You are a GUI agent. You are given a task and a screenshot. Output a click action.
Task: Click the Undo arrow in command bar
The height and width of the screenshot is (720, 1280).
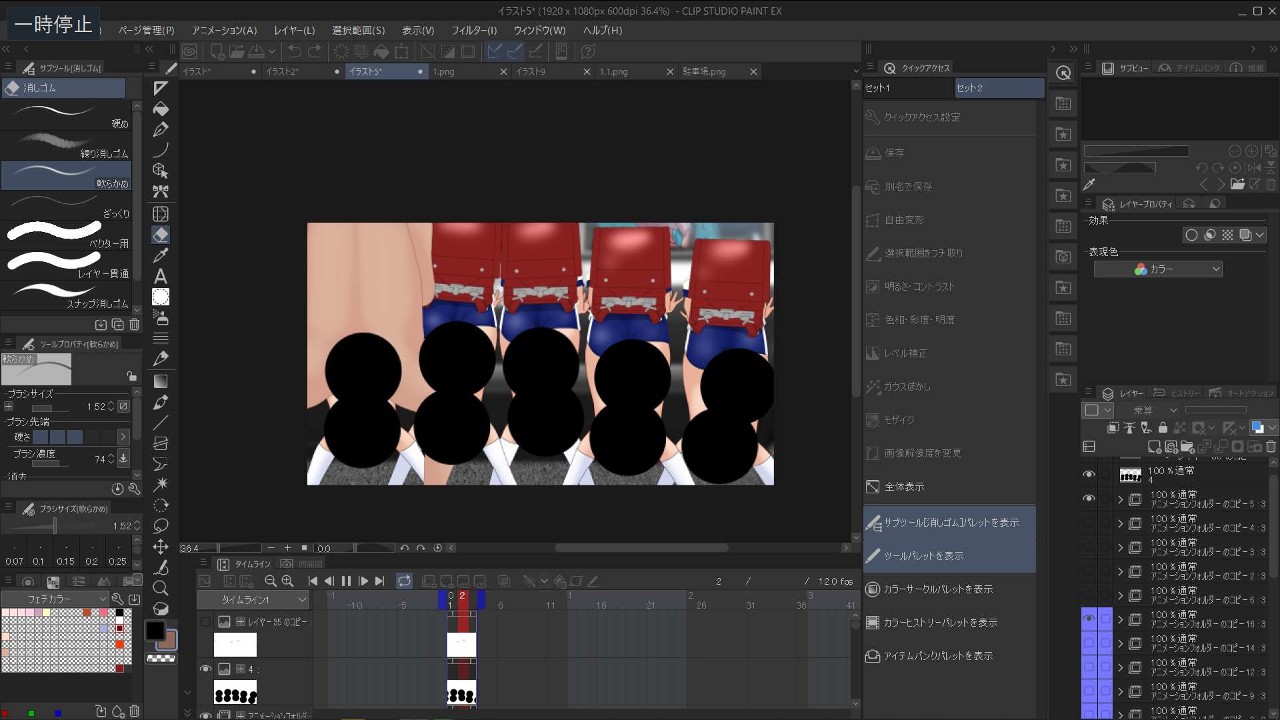[294, 51]
